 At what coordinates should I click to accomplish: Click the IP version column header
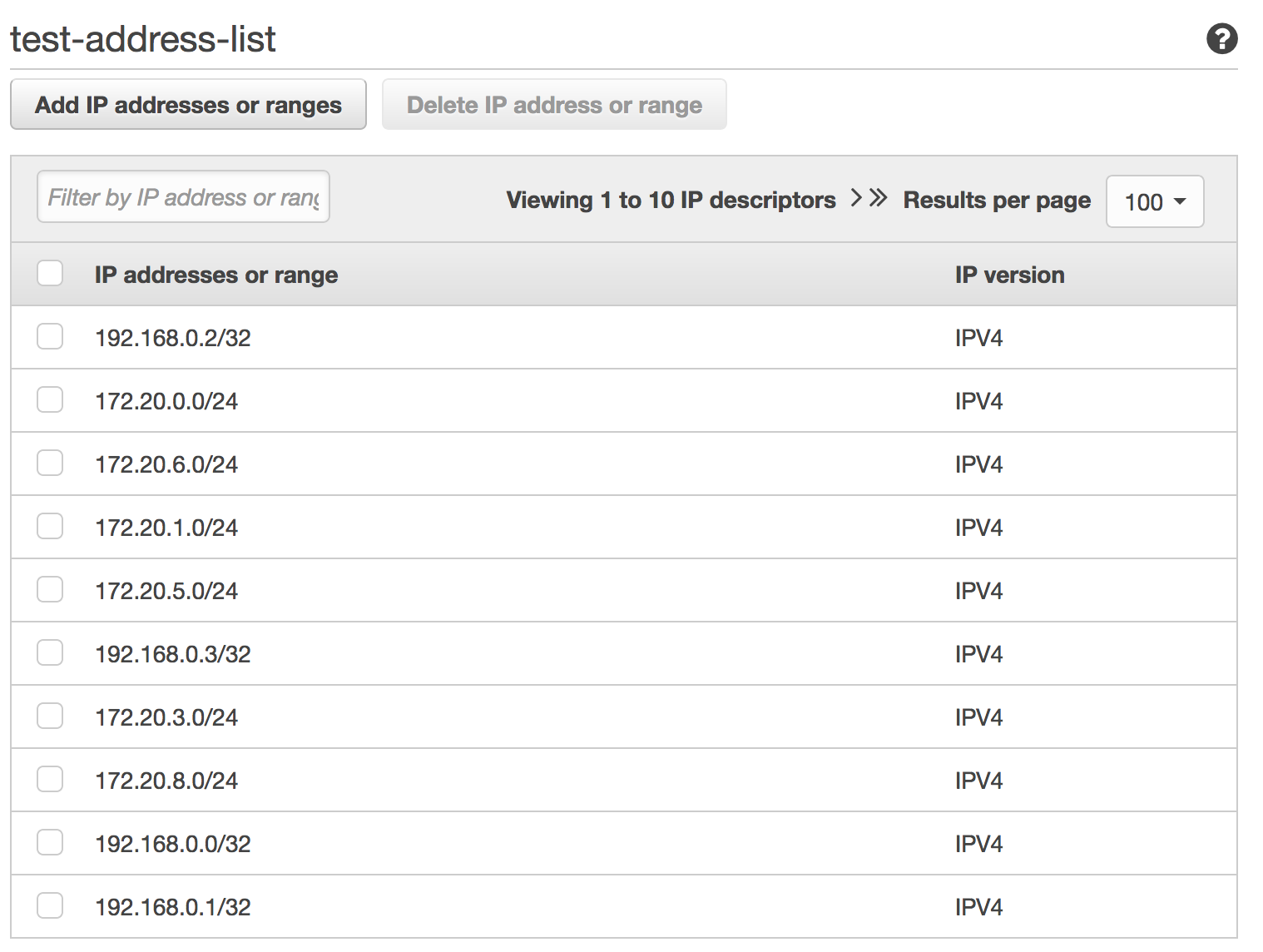(1009, 274)
